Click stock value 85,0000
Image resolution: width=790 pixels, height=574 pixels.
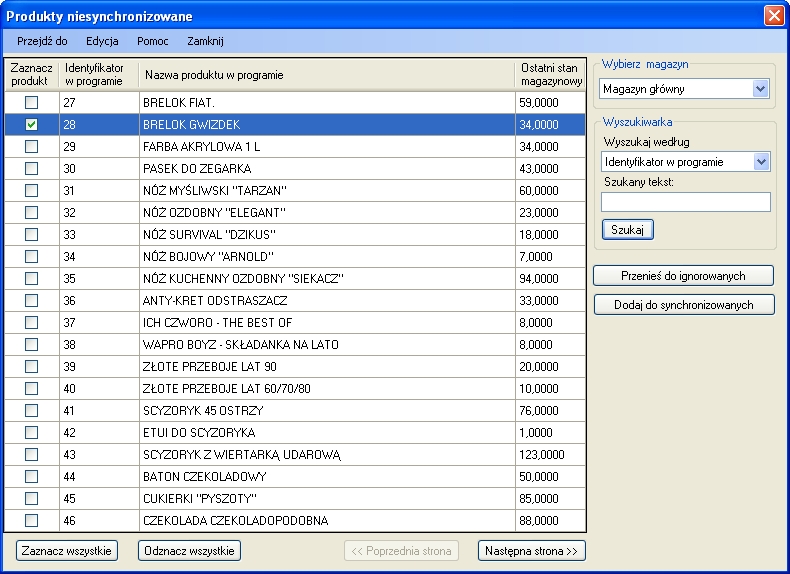(551, 498)
